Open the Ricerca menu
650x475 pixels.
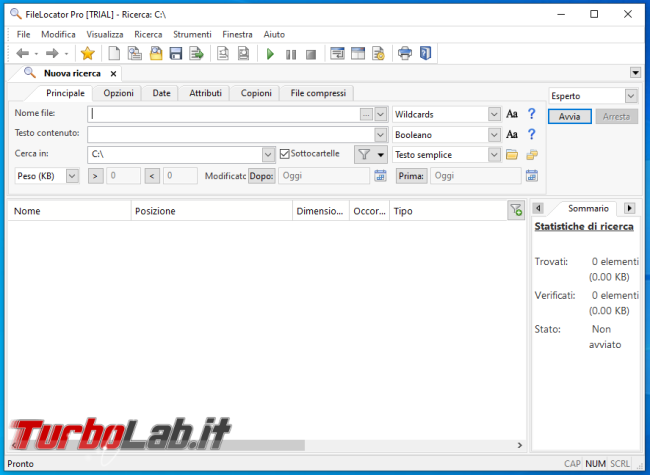[x=148, y=34]
